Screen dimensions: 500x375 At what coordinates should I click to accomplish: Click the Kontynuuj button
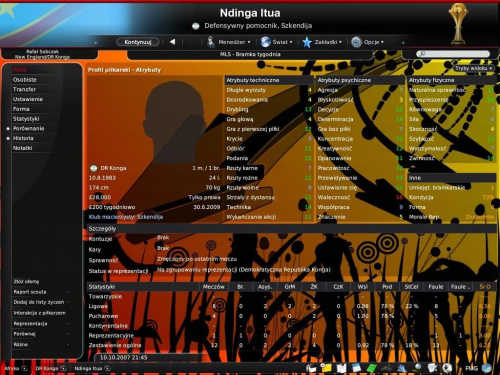pos(138,42)
